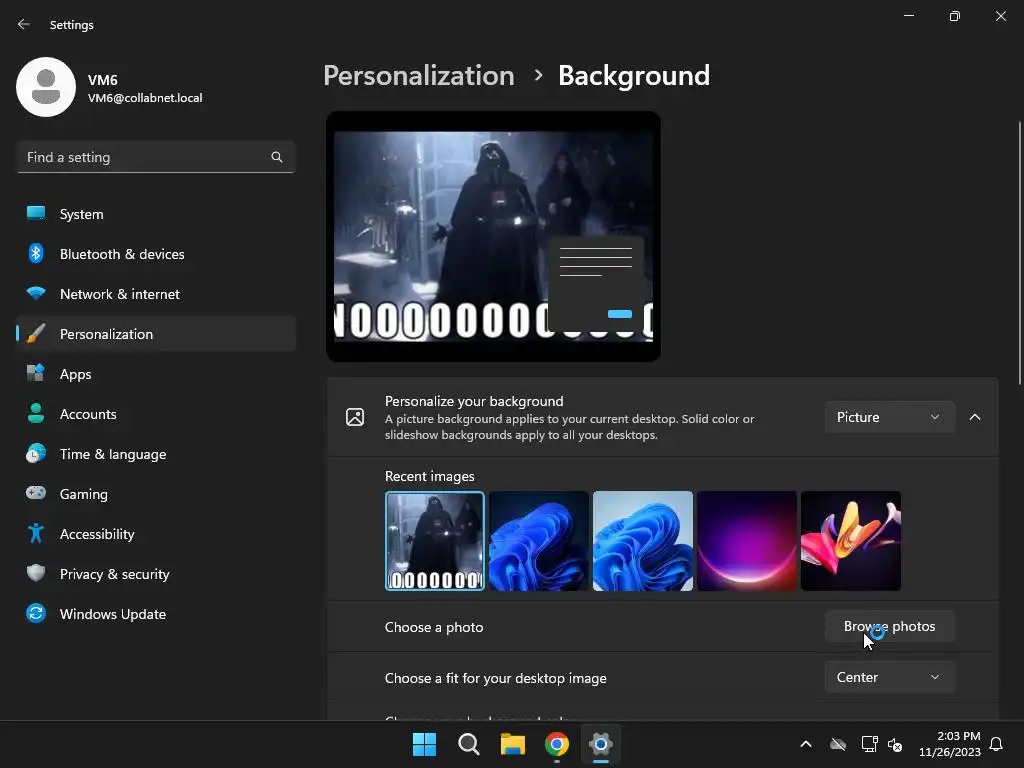Open the network status tray icon

coord(869,744)
